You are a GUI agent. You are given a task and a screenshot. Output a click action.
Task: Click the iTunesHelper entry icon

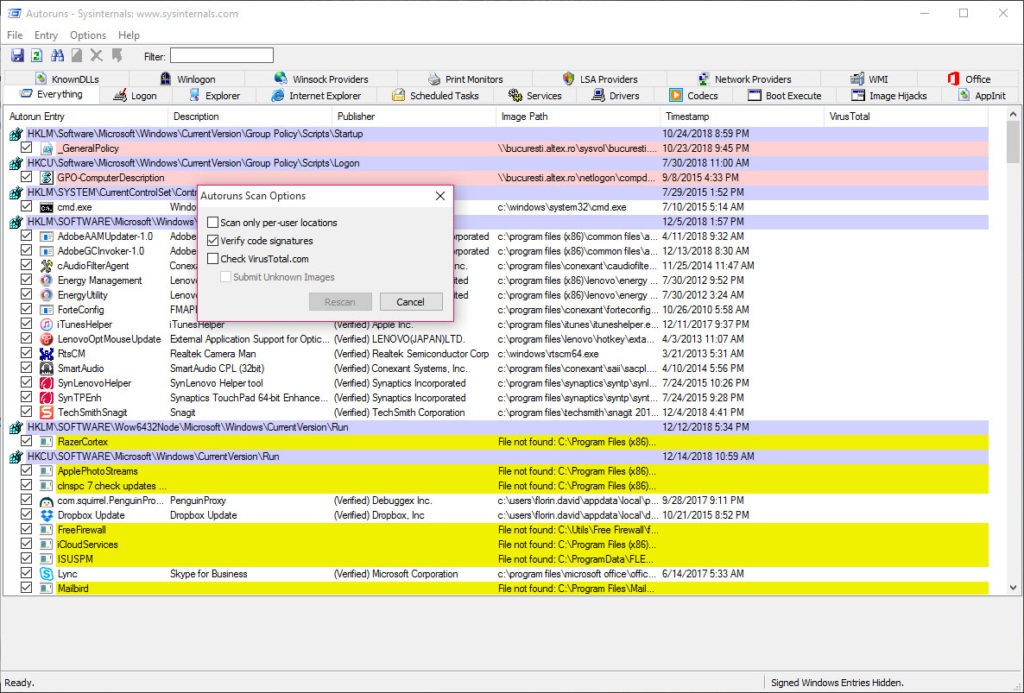pyautogui.click(x=46, y=325)
